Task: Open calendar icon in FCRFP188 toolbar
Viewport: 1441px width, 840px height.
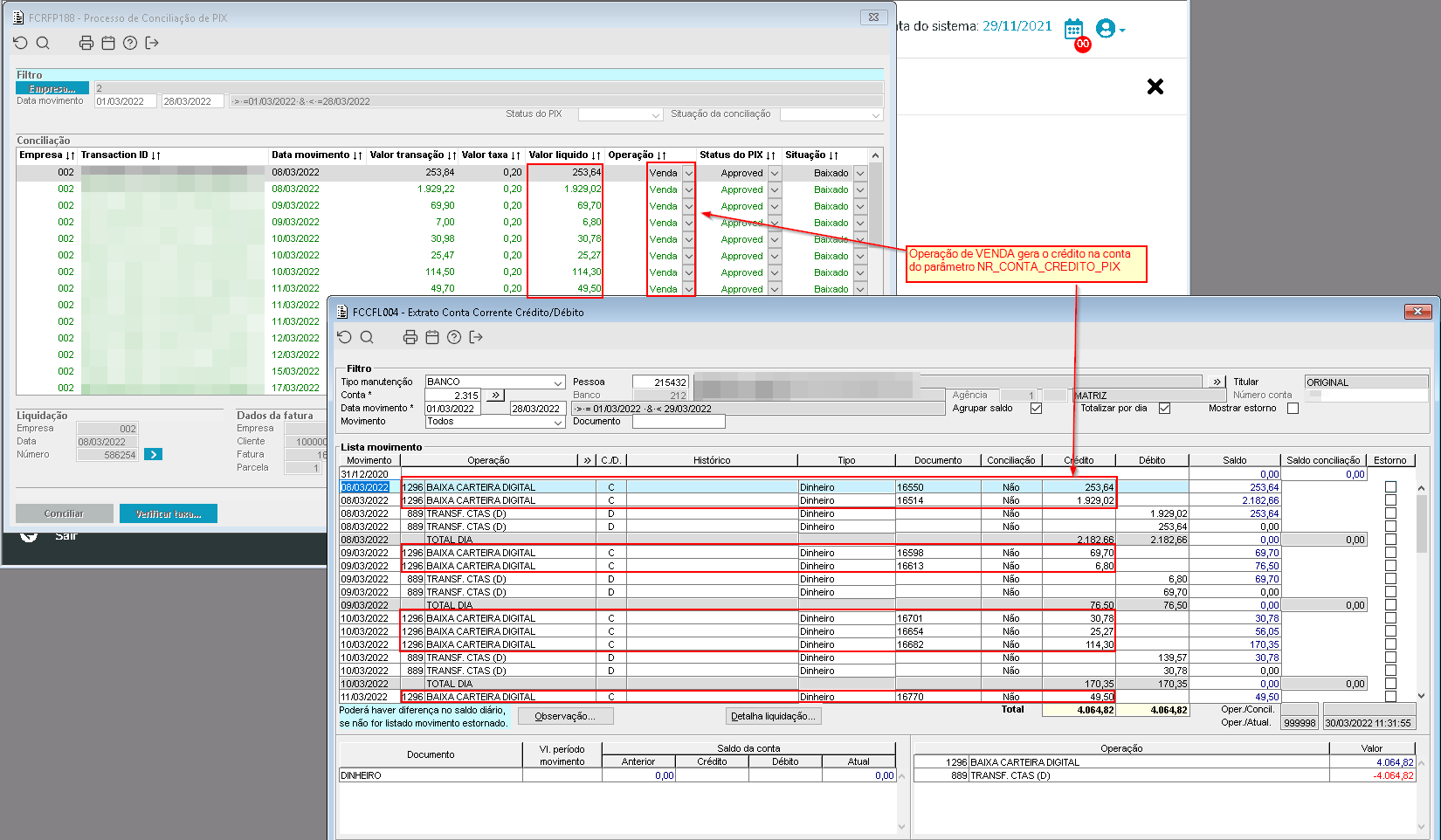Action: click(x=108, y=43)
